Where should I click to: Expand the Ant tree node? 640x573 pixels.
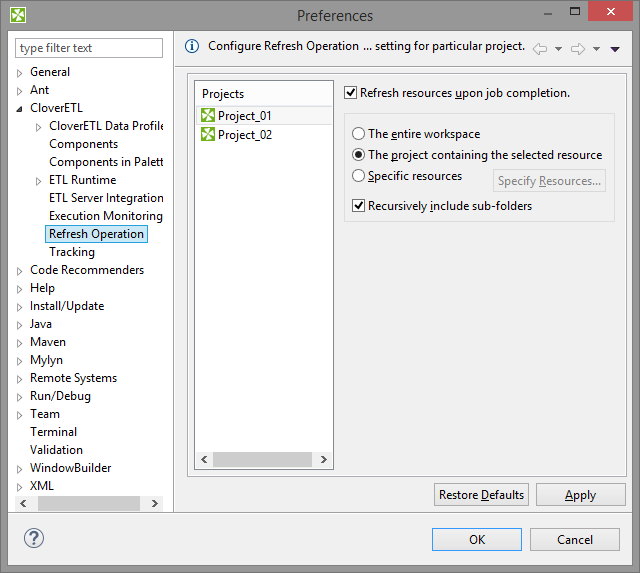[19, 91]
